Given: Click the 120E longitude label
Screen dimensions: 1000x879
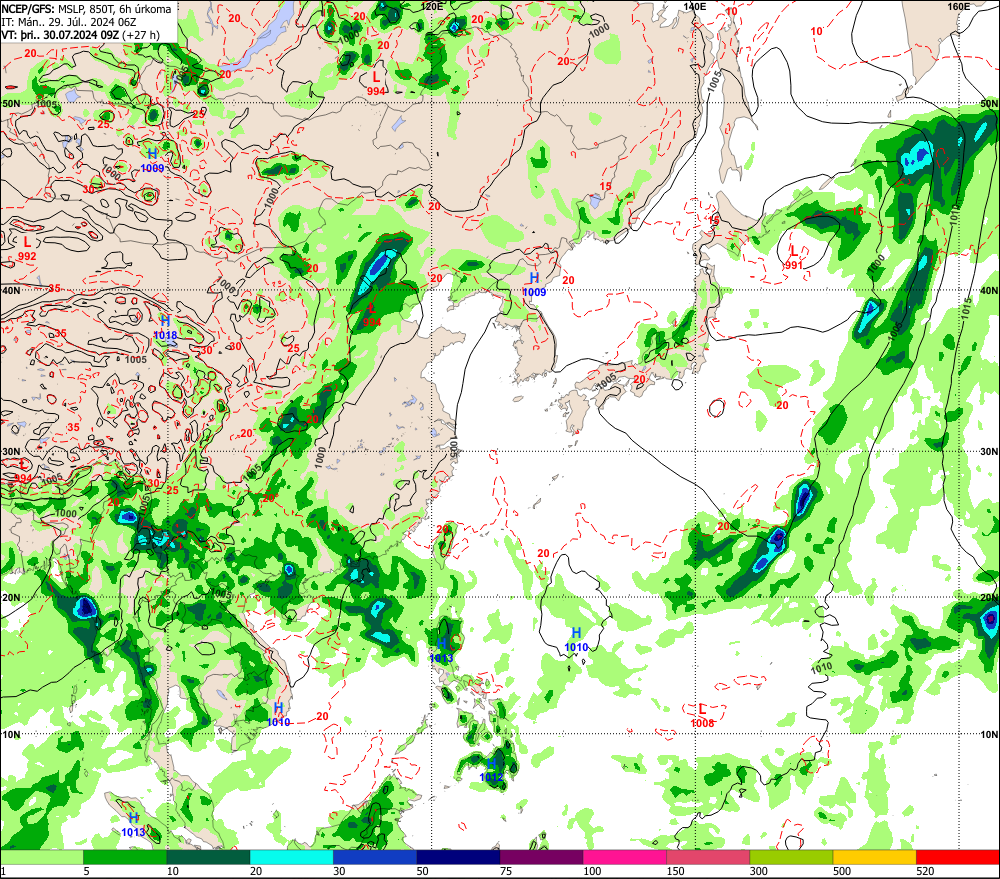Looking at the screenshot, I should (x=432, y=6).
